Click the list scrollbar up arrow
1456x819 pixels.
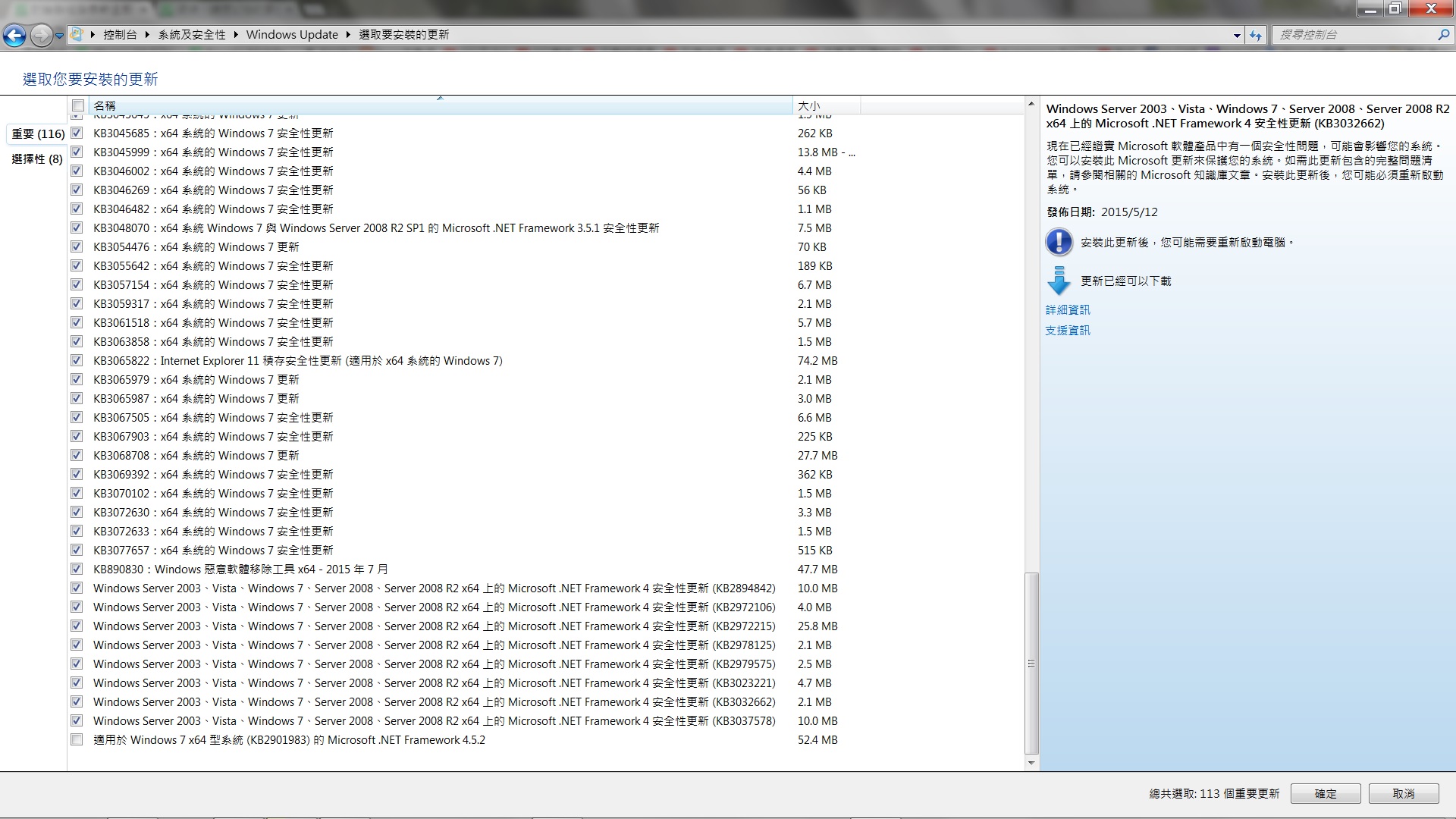tap(1031, 104)
